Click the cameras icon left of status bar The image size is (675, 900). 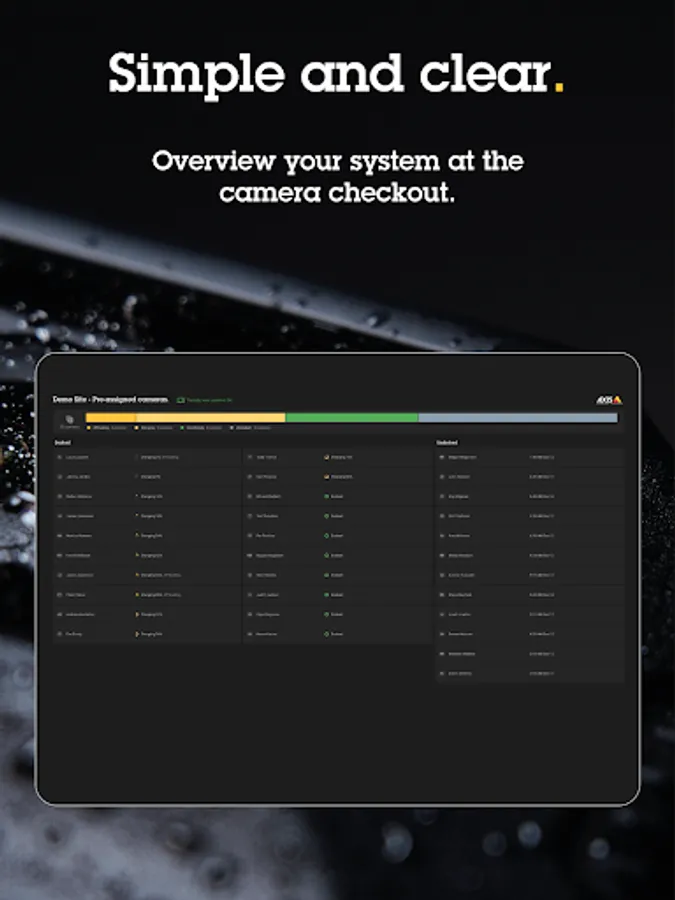(70, 420)
